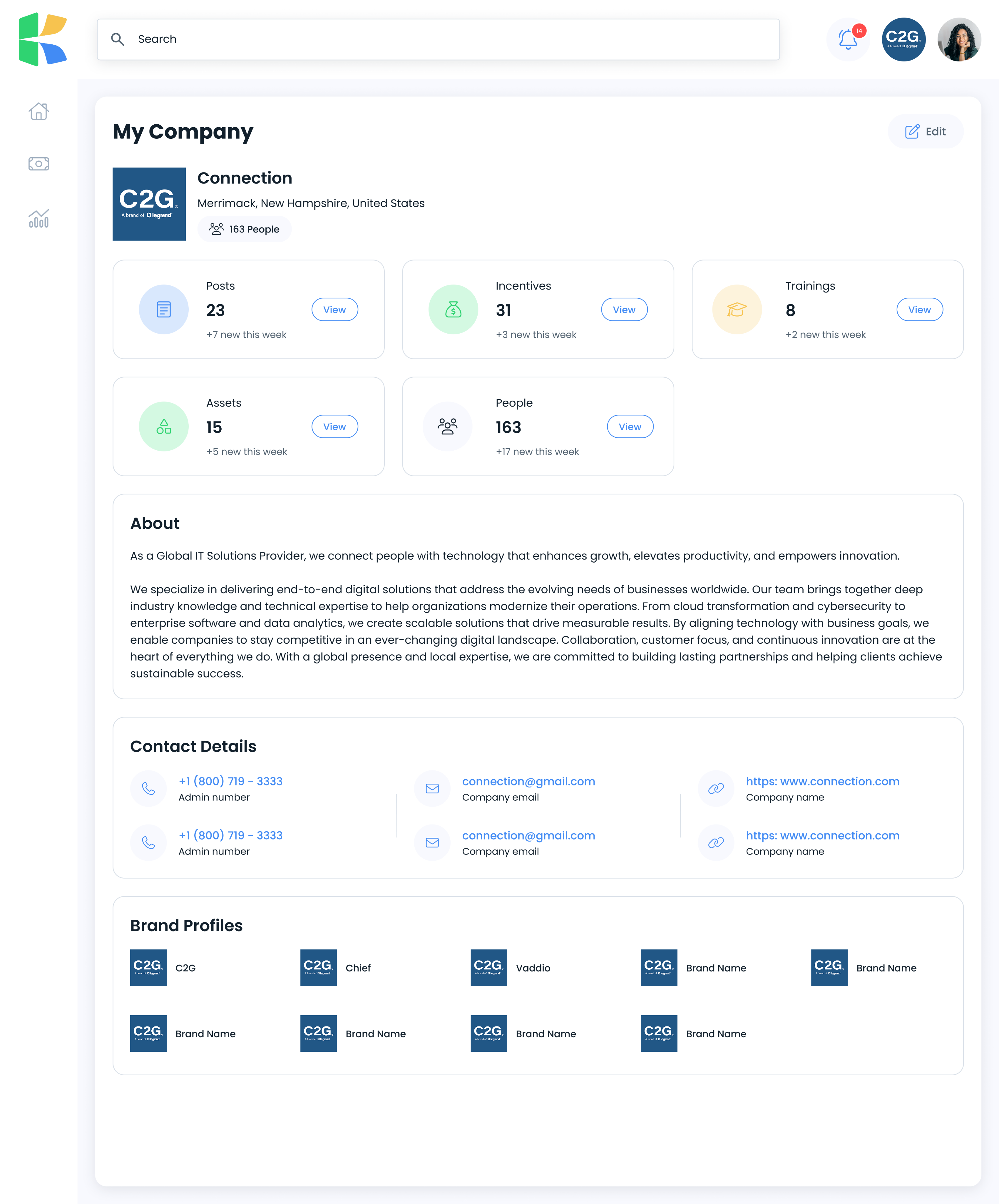Image resolution: width=999 pixels, height=1204 pixels.
Task: View People card
Action: [x=630, y=427]
